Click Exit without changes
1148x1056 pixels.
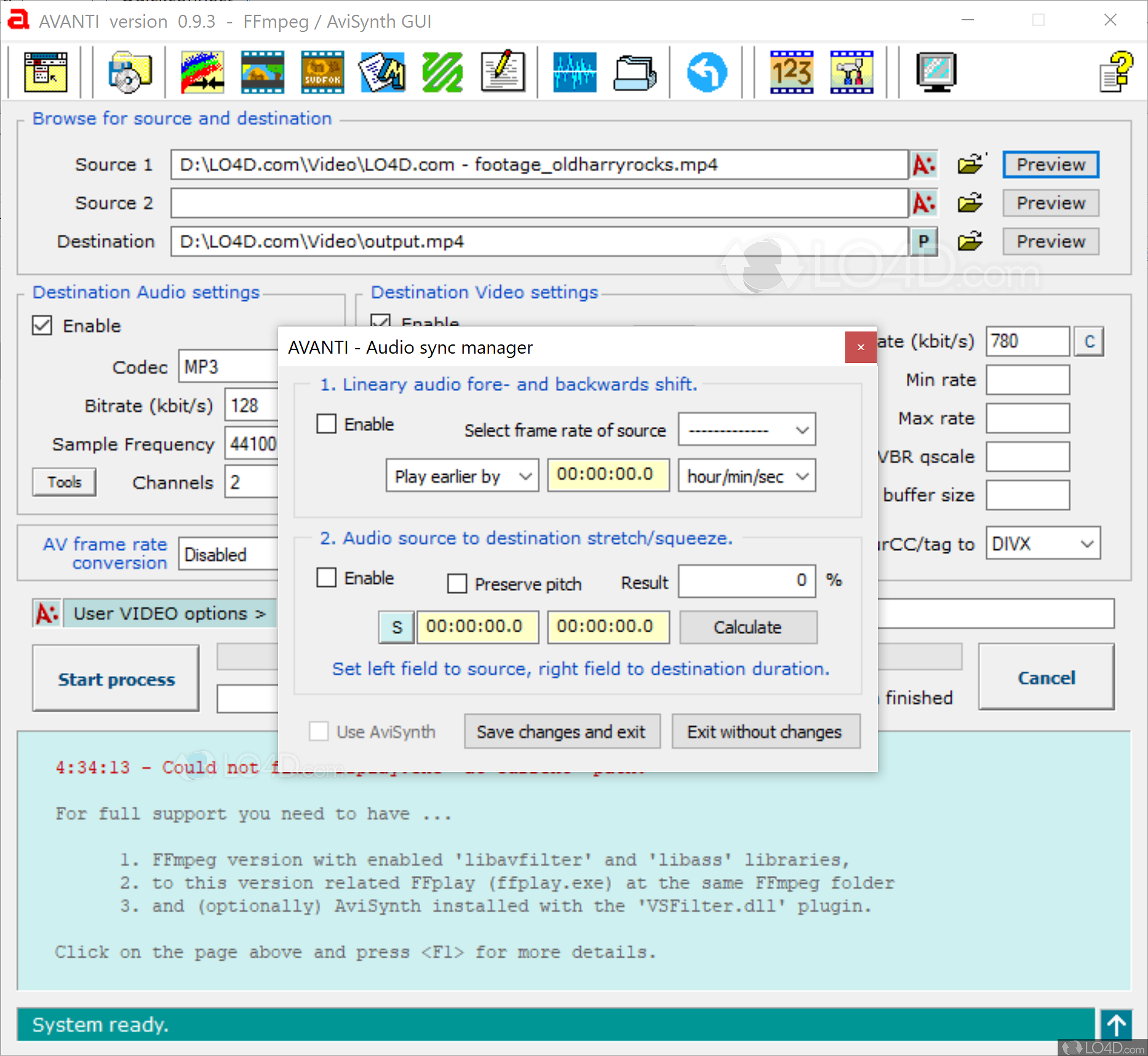pyautogui.click(x=766, y=731)
